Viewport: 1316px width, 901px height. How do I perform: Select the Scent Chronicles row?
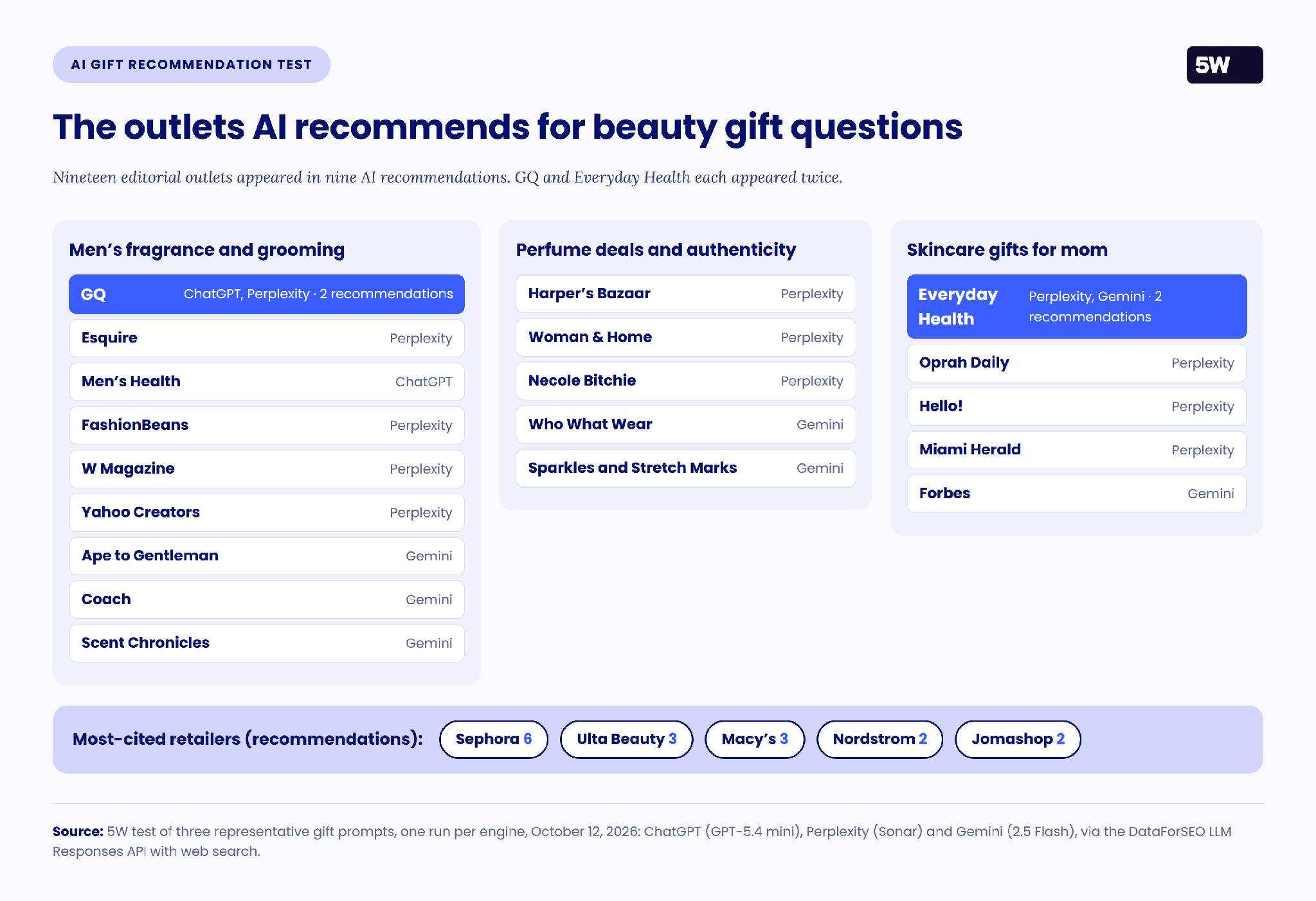point(267,643)
